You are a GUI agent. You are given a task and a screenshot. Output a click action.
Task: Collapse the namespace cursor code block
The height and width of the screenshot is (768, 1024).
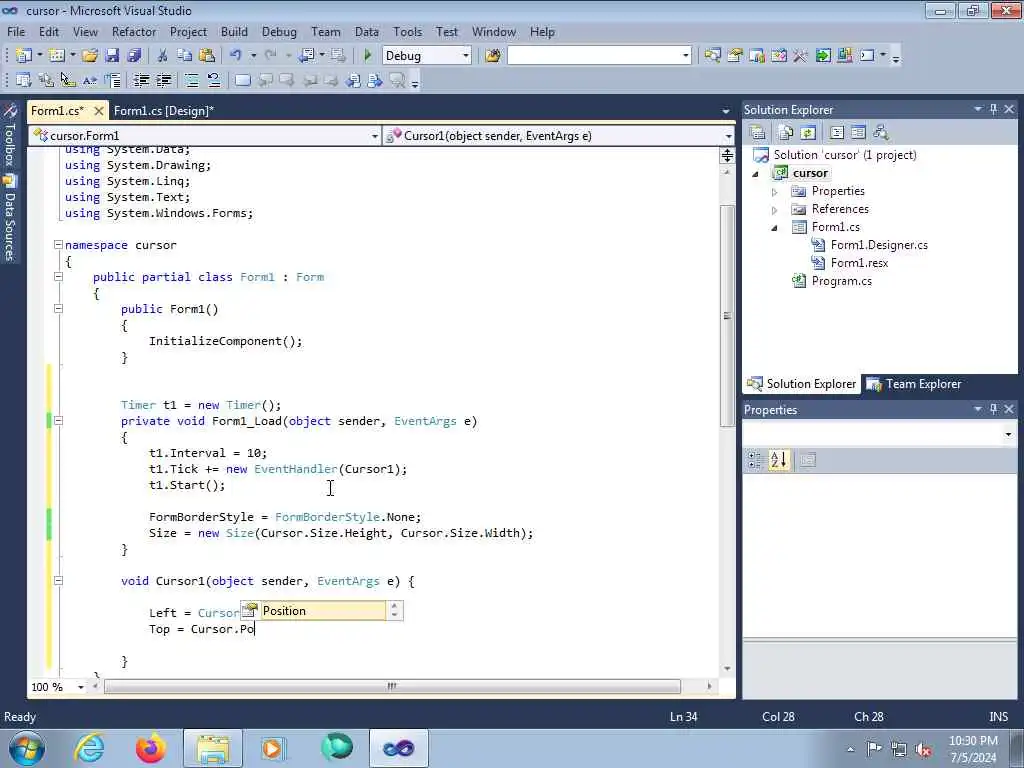(58, 245)
